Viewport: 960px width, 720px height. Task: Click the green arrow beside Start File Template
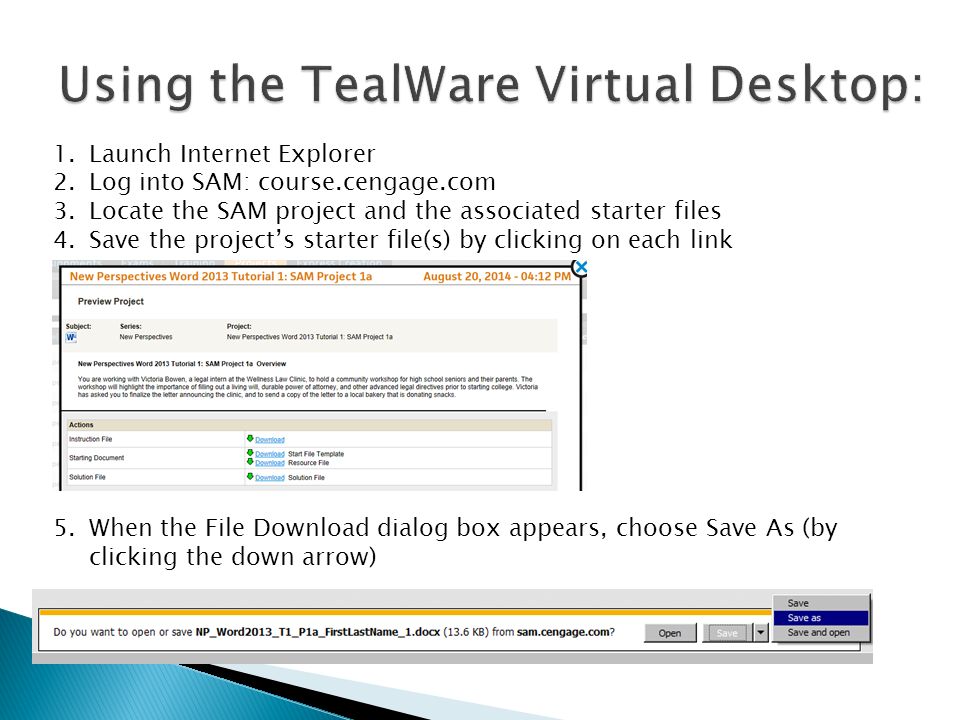[x=250, y=453]
